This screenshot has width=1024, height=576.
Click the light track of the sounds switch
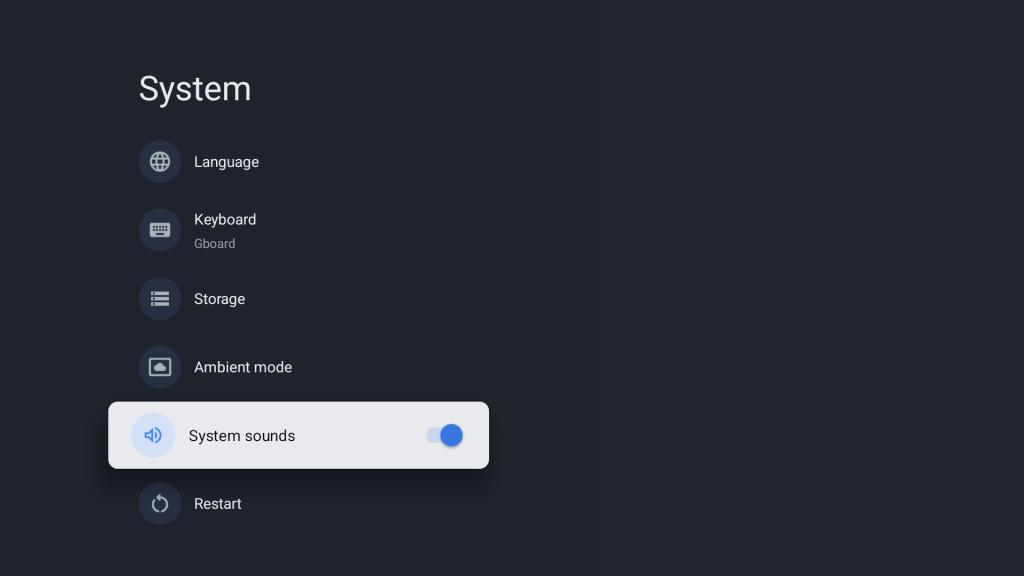pyautogui.click(x=432, y=435)
